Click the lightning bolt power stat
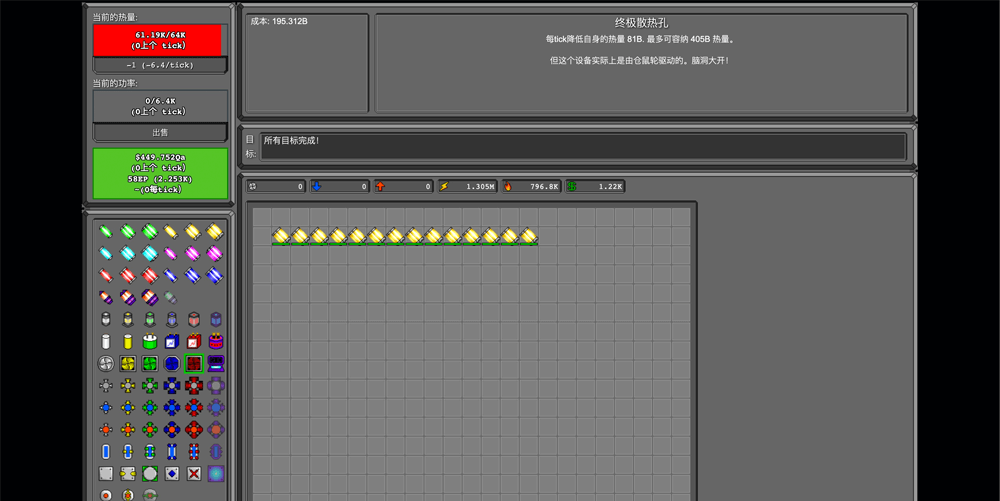The width and height of the screenshot is (1000, 501). (x=467, y=187)
